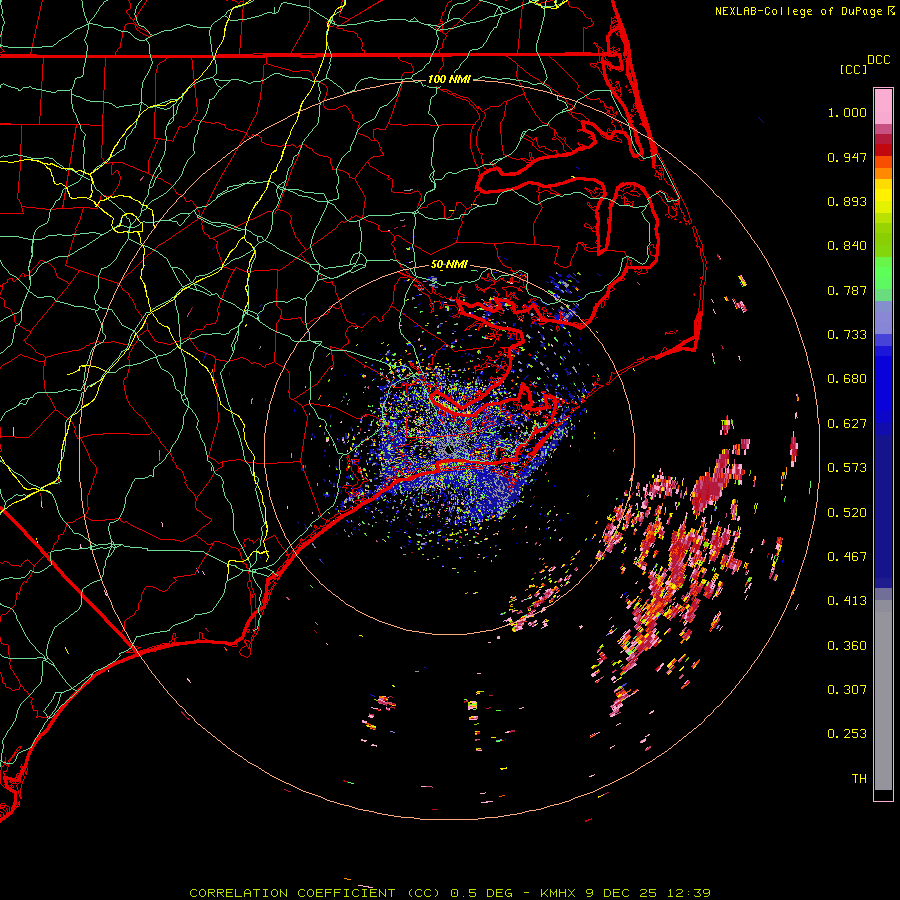Select the 0.467 colorbar value
Viewport: 900px width, 900px height.
coord(847,557)
